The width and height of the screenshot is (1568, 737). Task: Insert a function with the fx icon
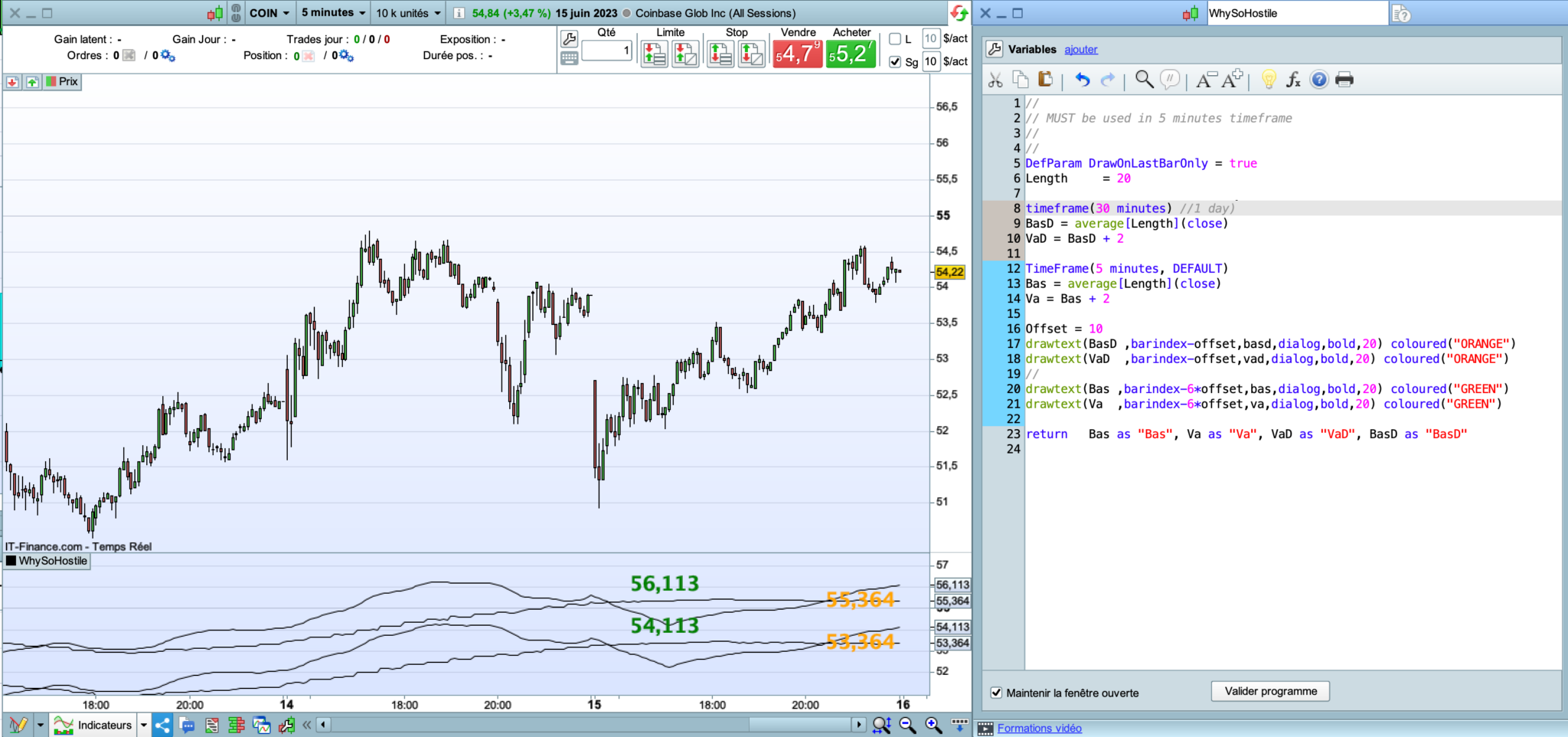[x=1293, y=80]
